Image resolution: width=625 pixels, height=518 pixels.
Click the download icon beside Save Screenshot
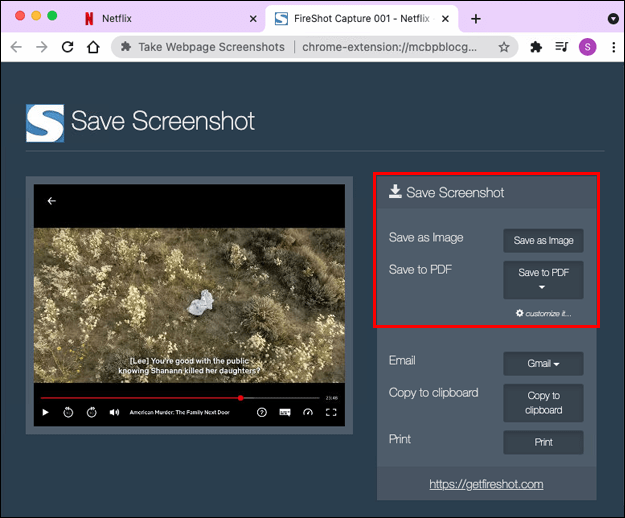coord(395,192)
